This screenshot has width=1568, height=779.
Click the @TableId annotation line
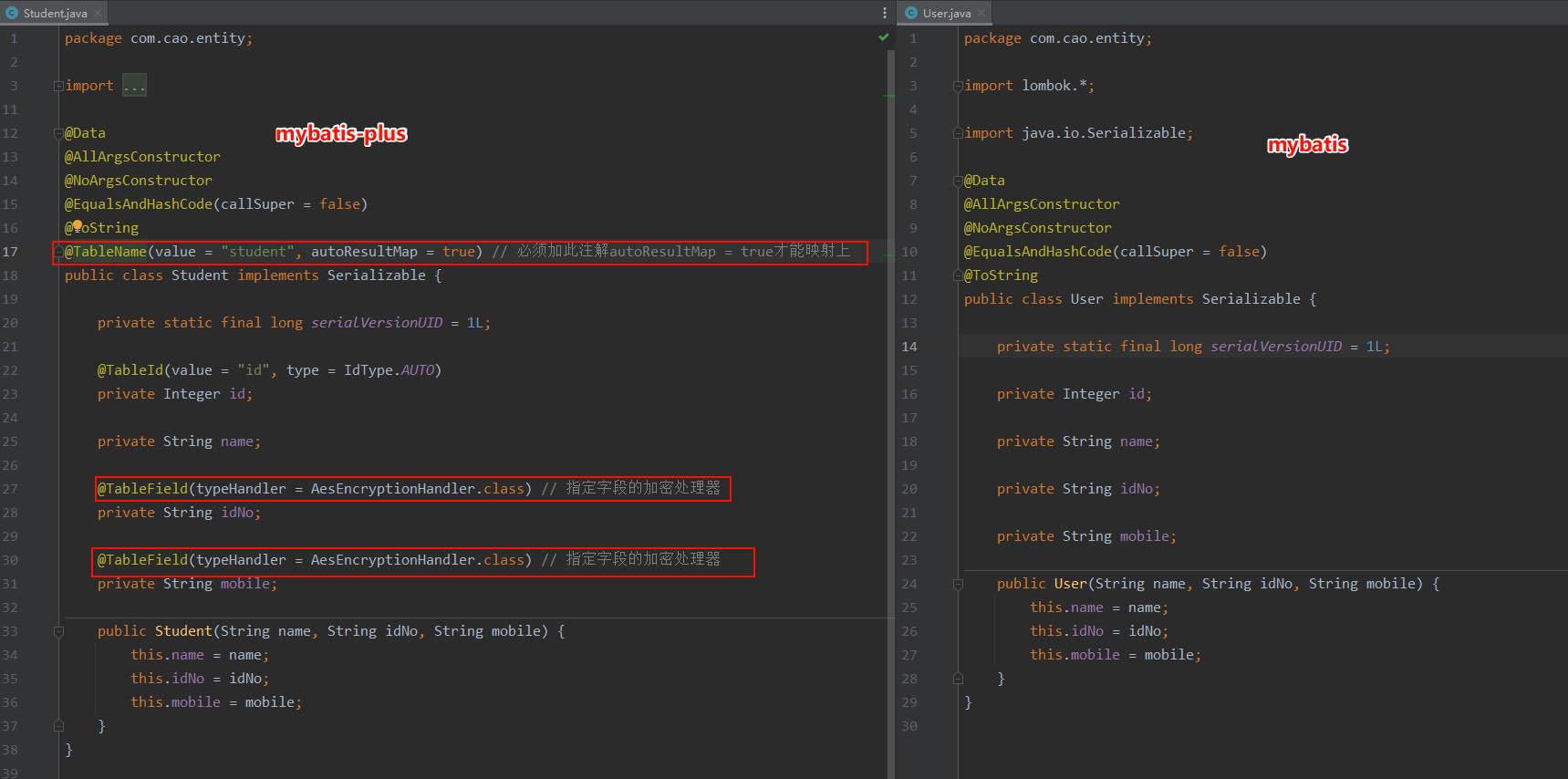point(269,370)
